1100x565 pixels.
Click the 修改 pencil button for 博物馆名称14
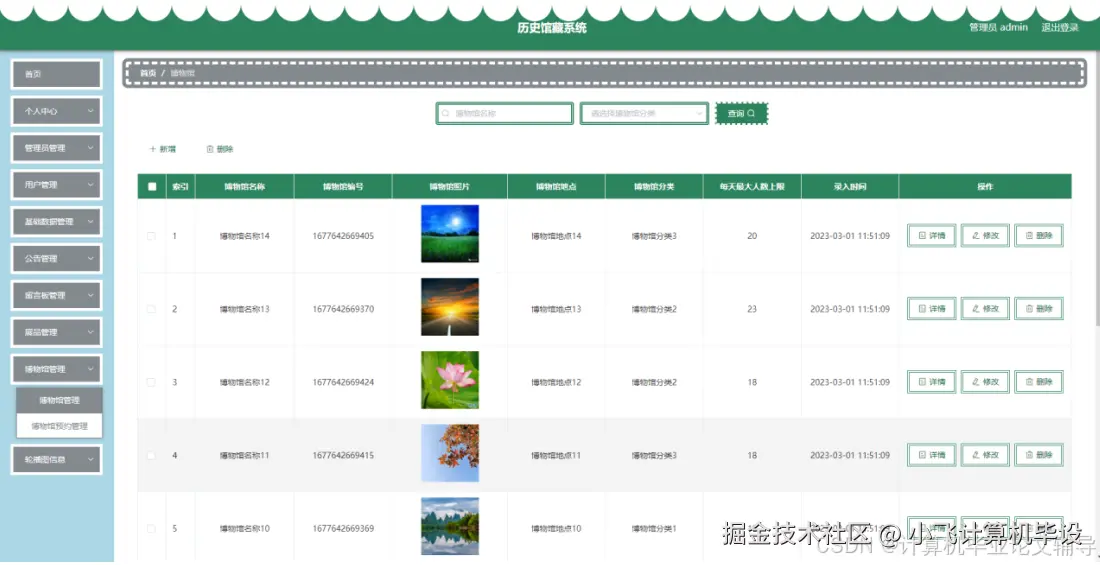tap(985, 236)
